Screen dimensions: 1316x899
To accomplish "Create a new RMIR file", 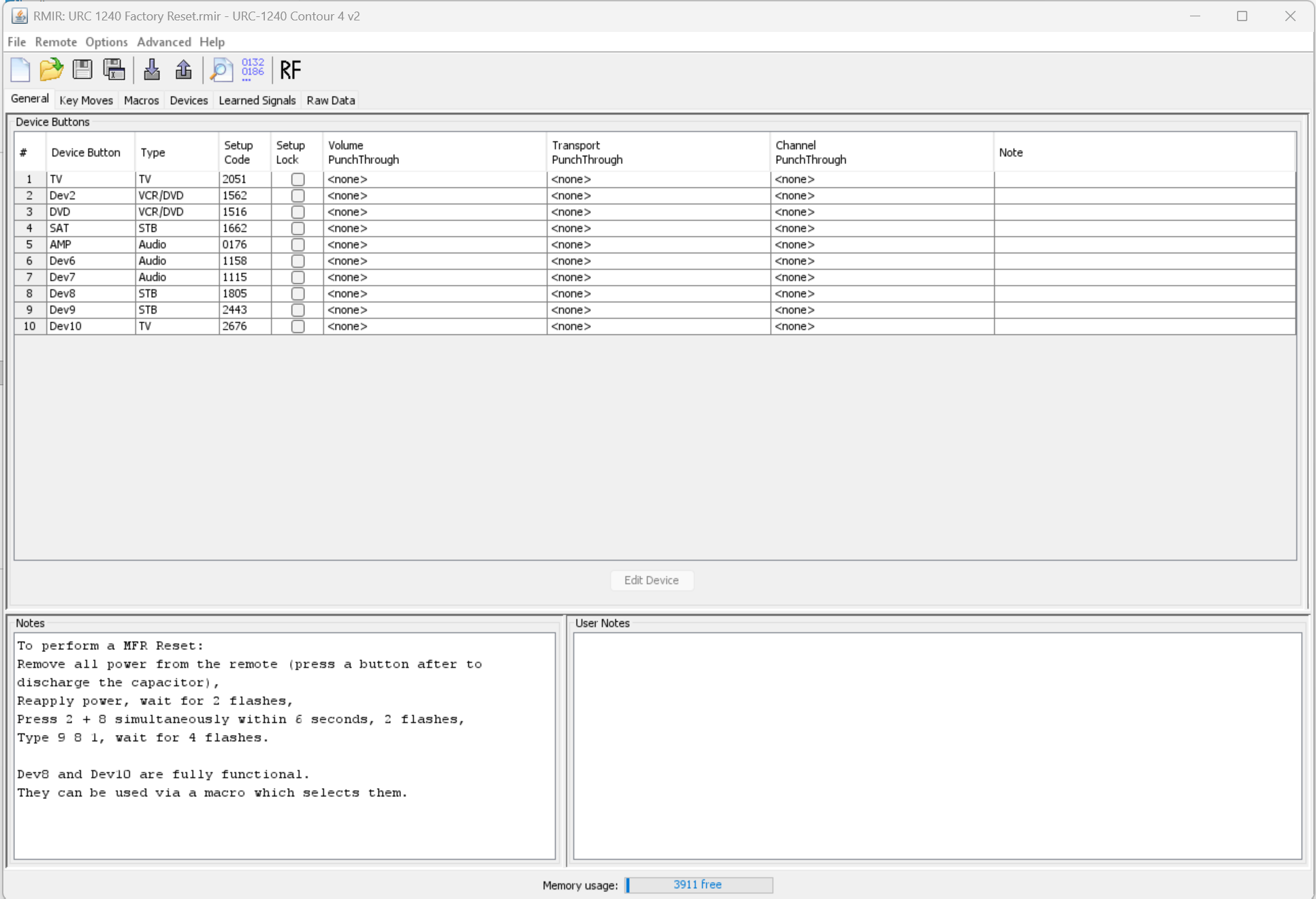I will point(20,70).
